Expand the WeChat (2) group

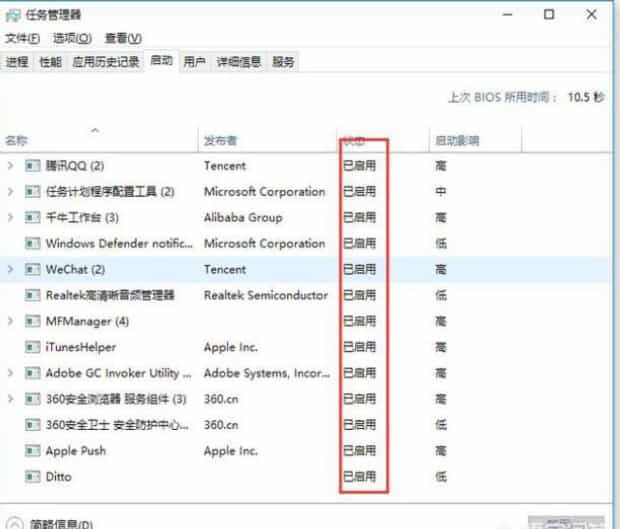[11, 270]
